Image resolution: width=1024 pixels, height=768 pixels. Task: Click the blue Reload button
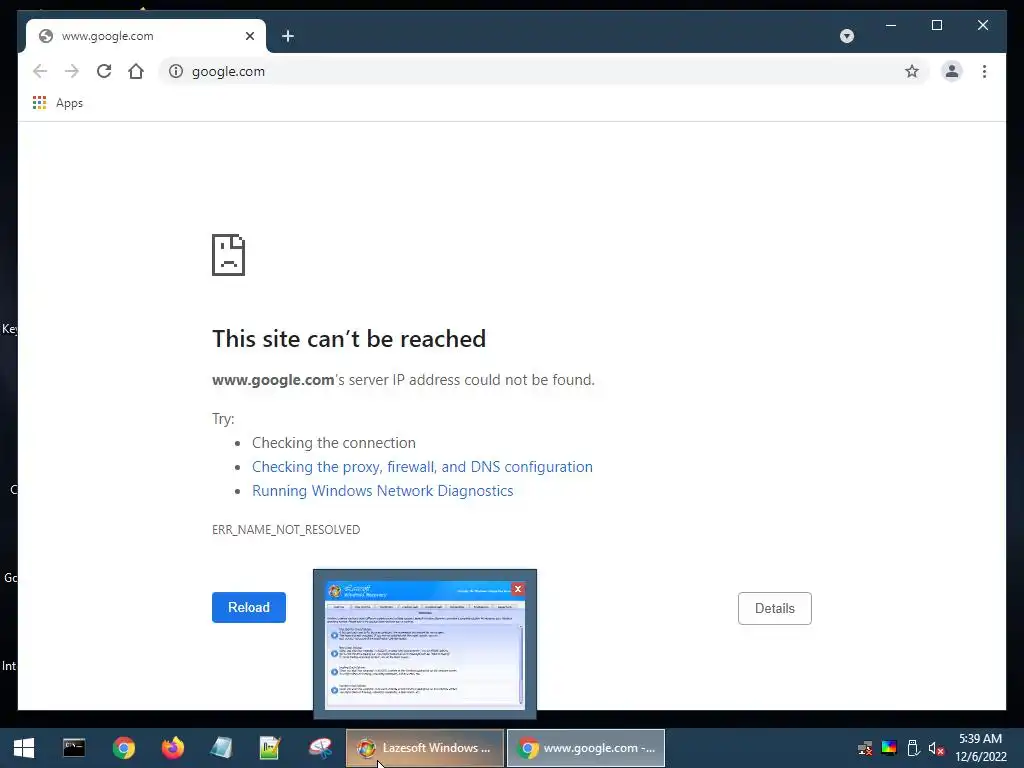(x=249, y=607)
